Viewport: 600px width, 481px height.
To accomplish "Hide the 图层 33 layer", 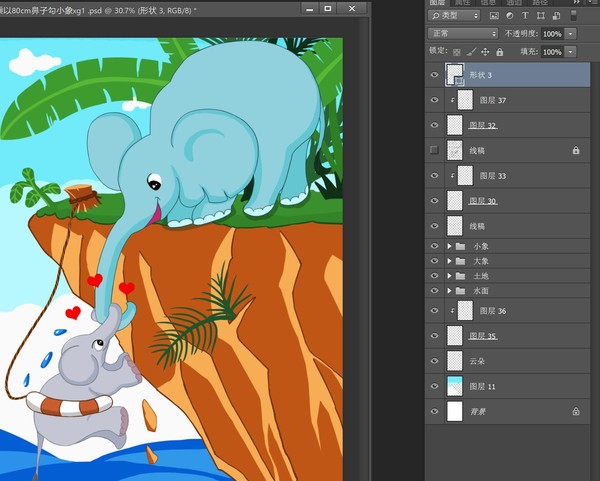I will 434,176.
